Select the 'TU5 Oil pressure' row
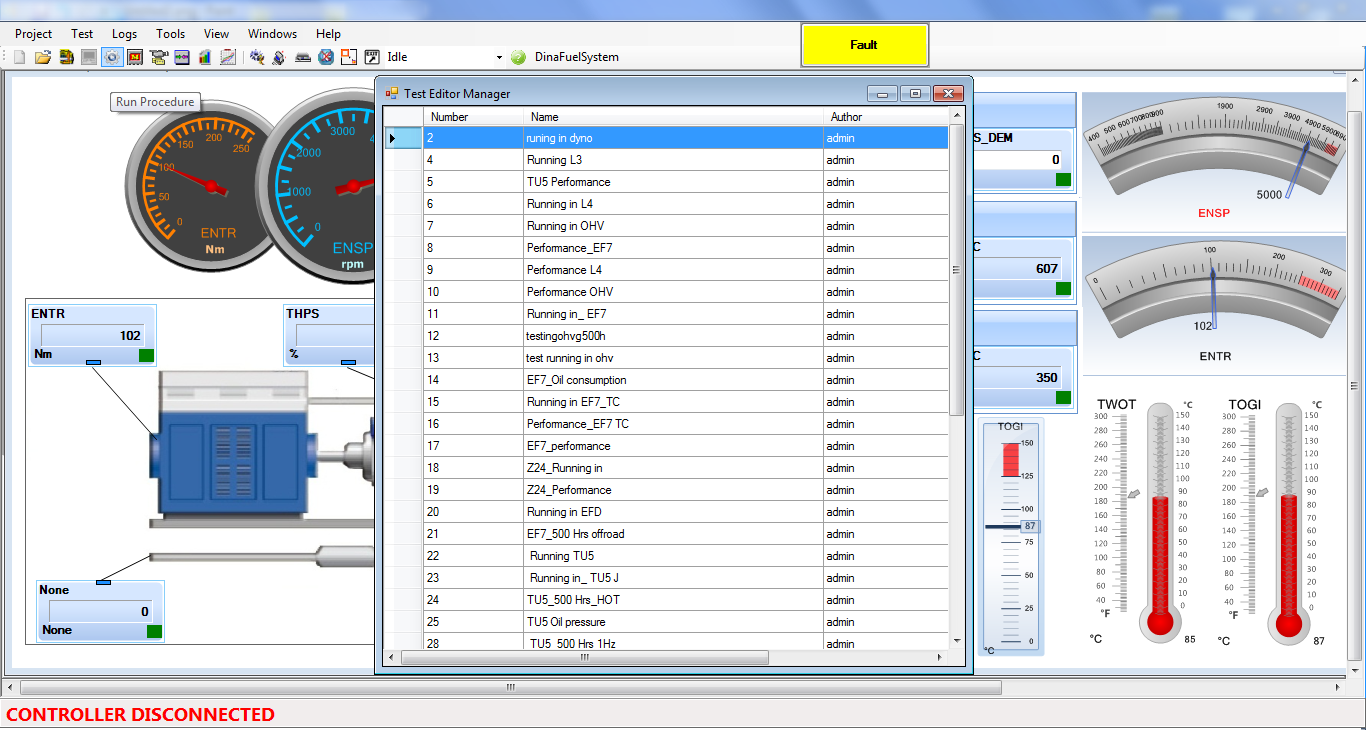Image resolution: width=1366 pixels, height=730 pixels. (x=666, y=622)
